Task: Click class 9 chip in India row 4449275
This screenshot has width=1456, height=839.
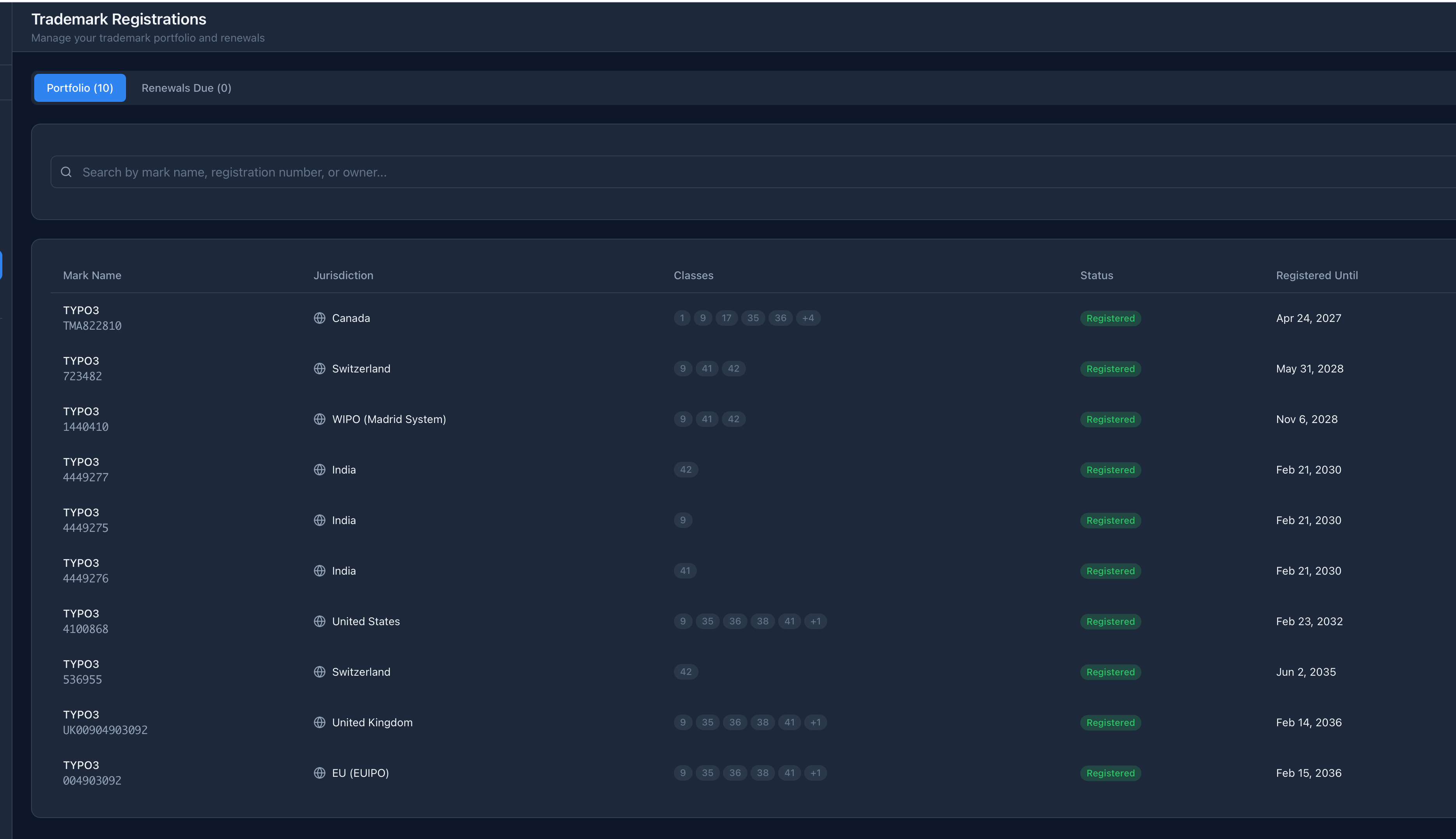Action: (x=682, y=520)
